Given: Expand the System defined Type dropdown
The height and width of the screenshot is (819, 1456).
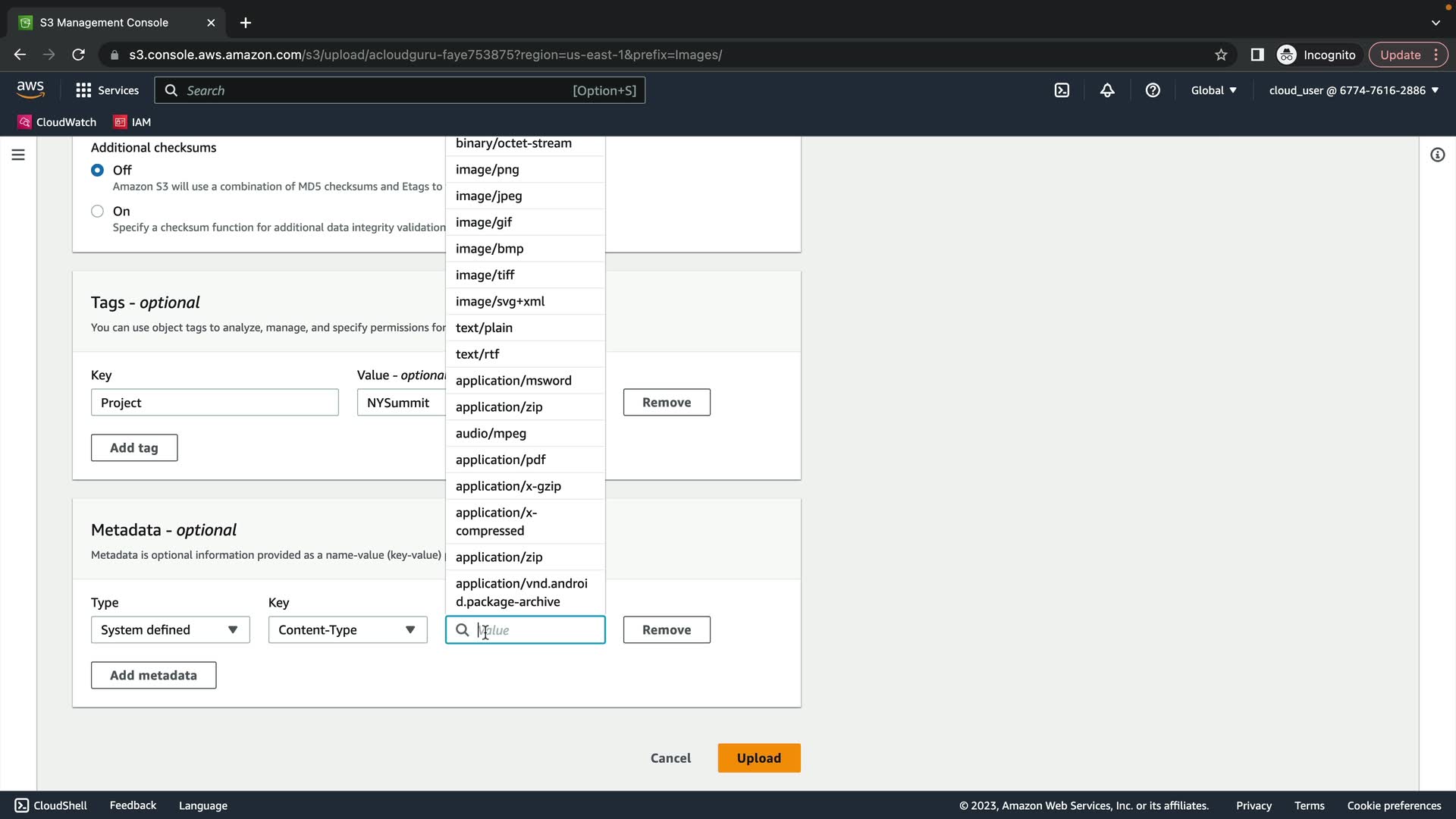Looking at the screenshot, I should [170, 629].
